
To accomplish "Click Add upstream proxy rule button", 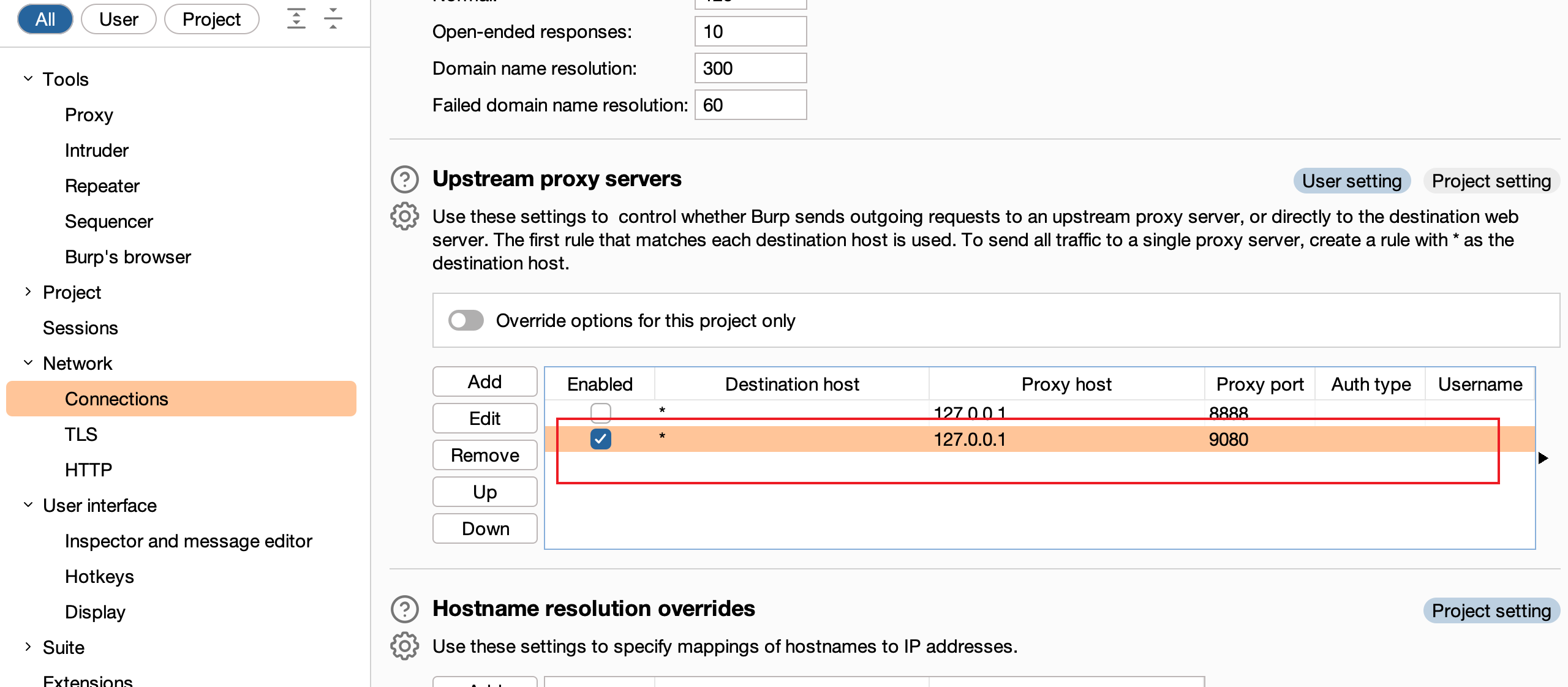I will pos(484,381).
